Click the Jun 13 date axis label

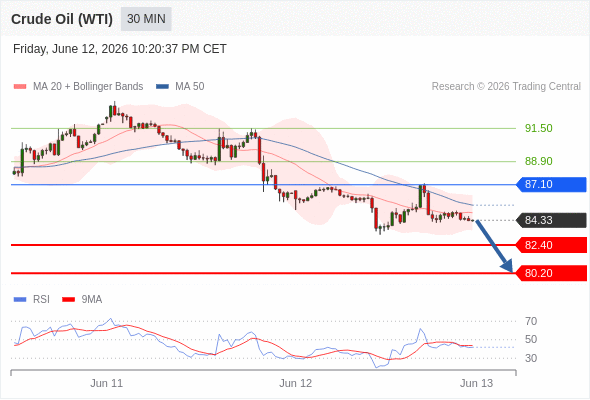476,383
